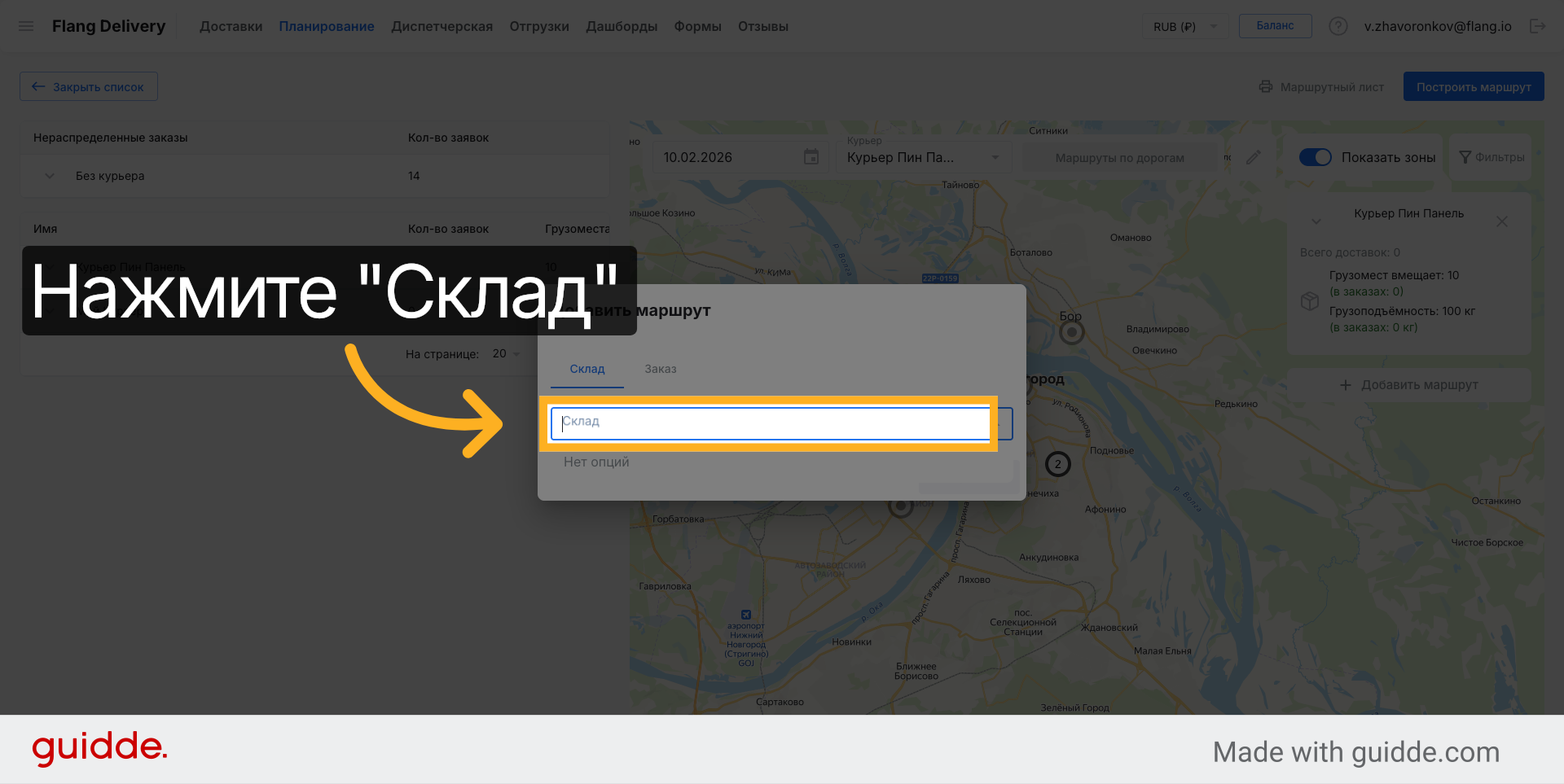Click the help question-mark icon
Image resolution: width=1564 pixels, height=784 pixels.
pos(1338,25)
